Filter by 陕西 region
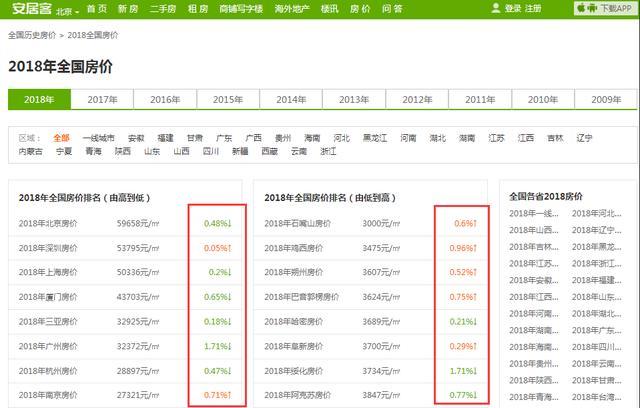The width and height of the screenshot is (640, 408). tap(123, 151)
